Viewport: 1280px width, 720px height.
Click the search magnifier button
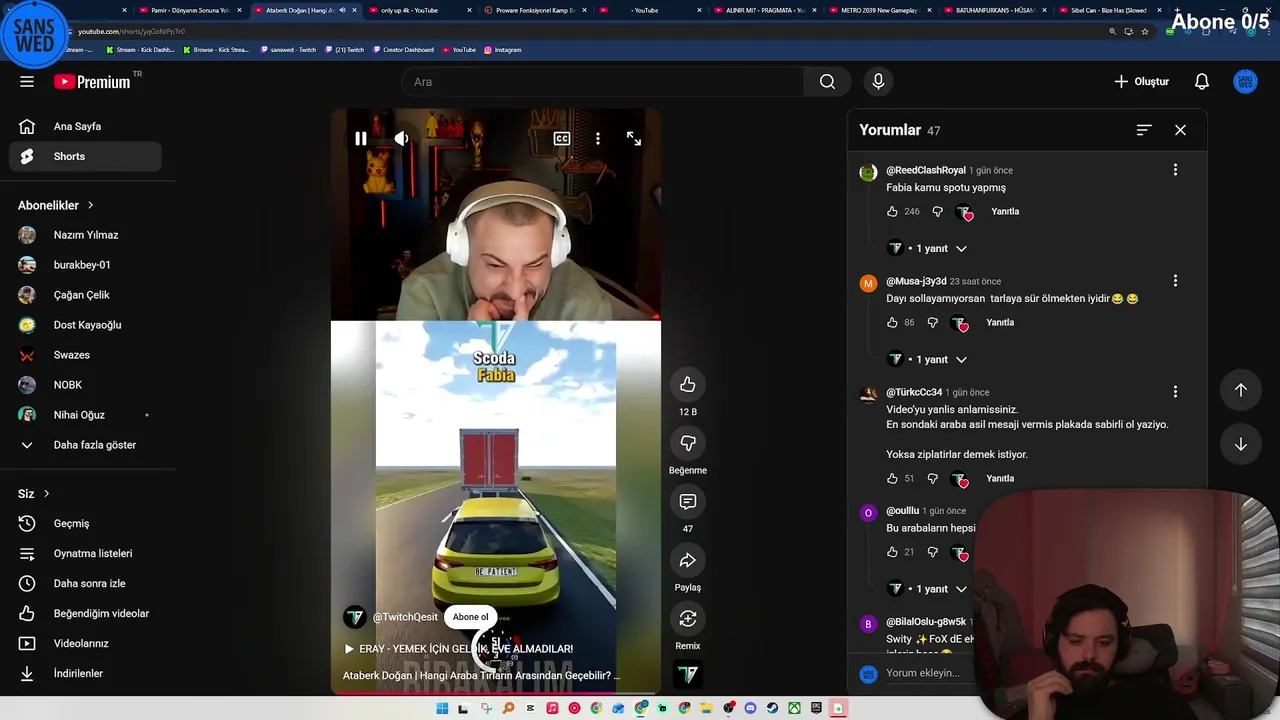point(827,82)
